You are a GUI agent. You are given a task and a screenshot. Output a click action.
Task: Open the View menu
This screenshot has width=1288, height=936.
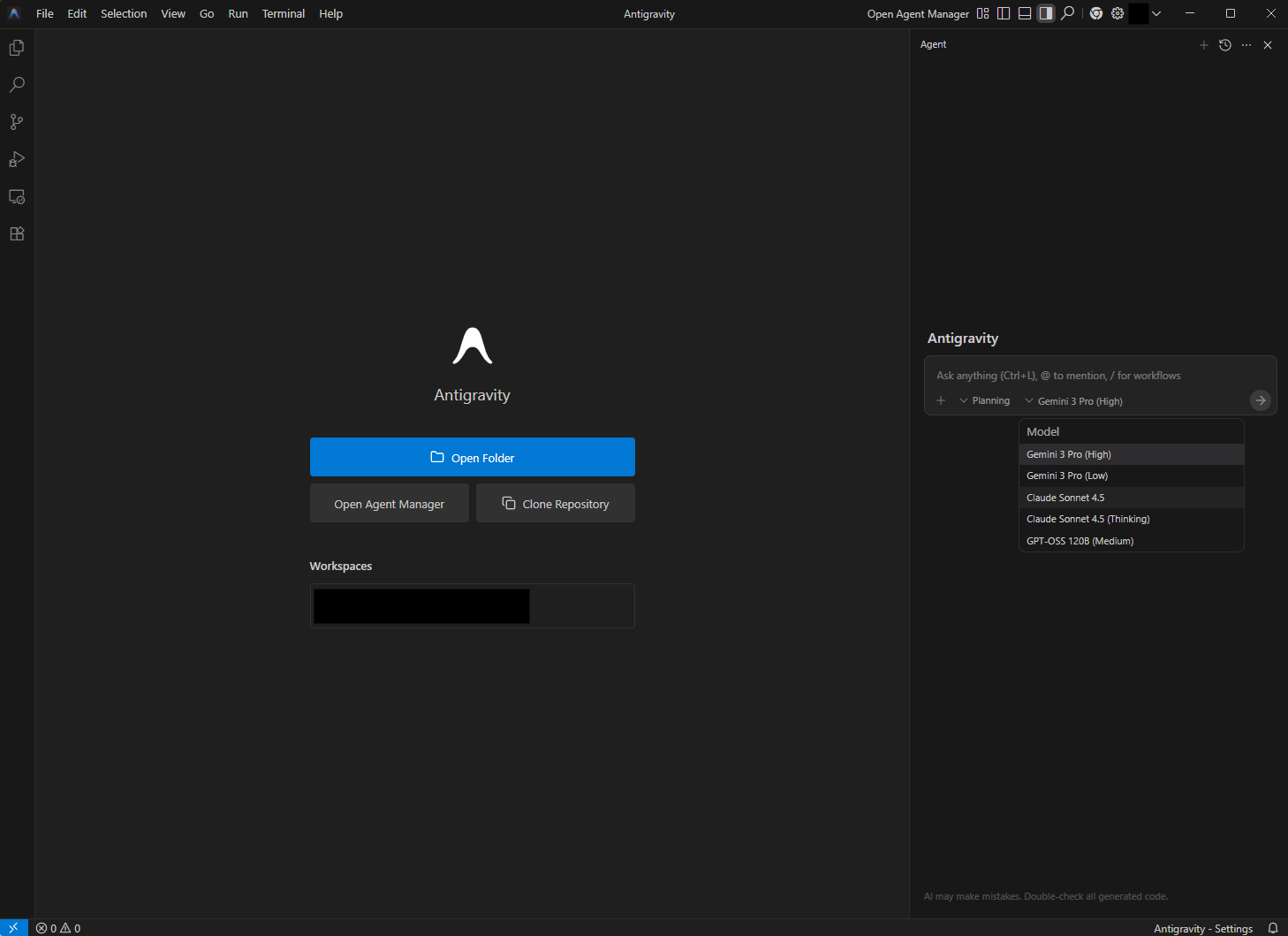pos(173,13)
